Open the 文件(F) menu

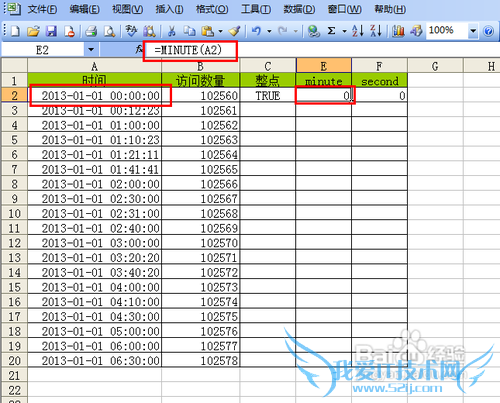tap(42, 9)
